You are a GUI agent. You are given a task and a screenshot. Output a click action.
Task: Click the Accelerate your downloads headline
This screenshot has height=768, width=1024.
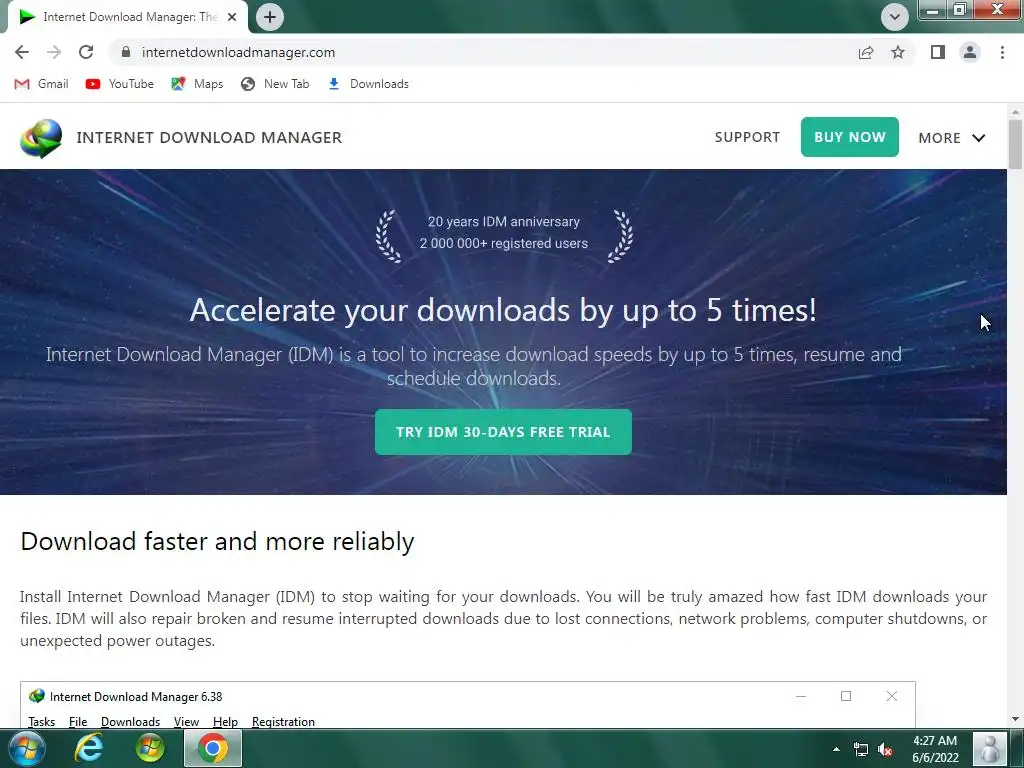click(x=503, y=310)
